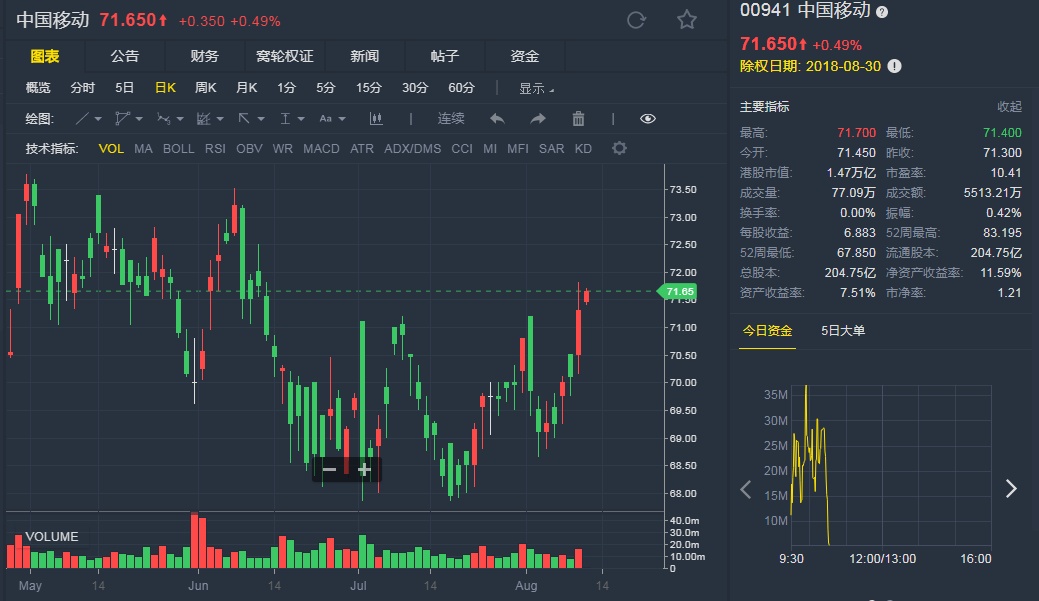
Task: Expand the arrow tool dropdown arrow
Action: point(261,119)
